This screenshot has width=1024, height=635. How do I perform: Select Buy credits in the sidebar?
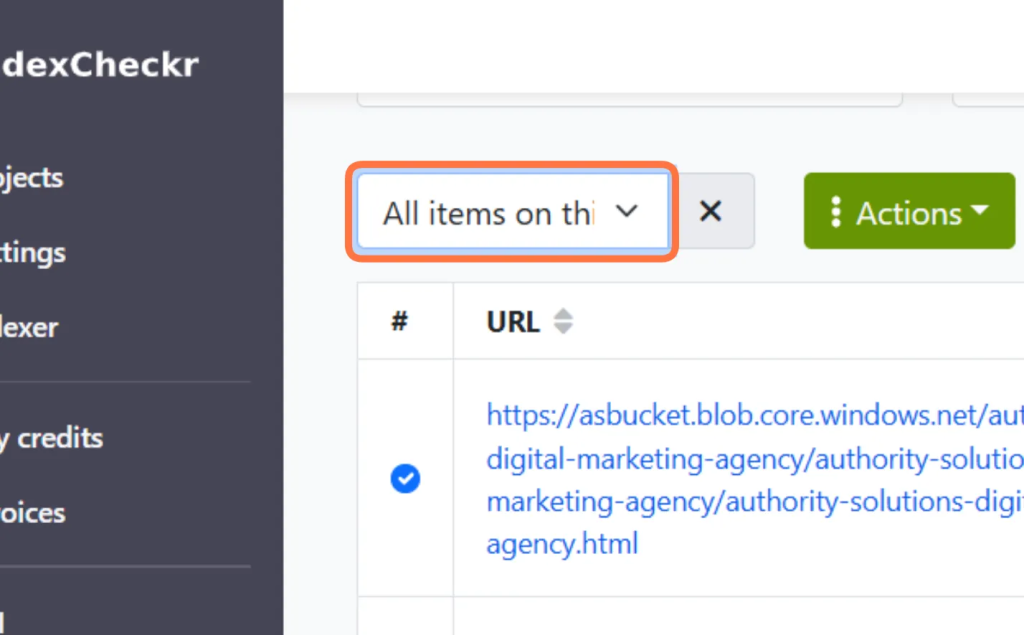tap(52, 438)
